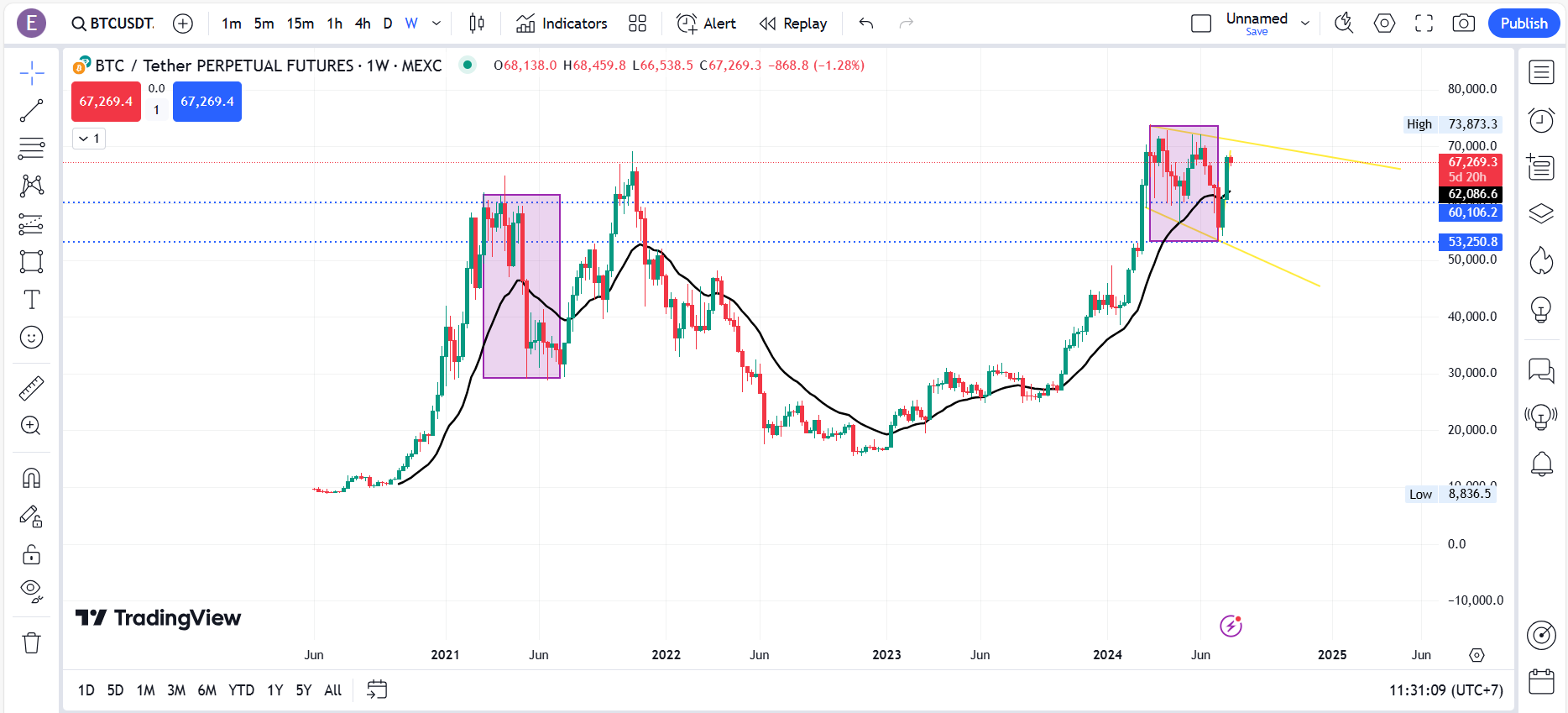
Task: Click the red sell price 67,269.4
Action: 106,102
